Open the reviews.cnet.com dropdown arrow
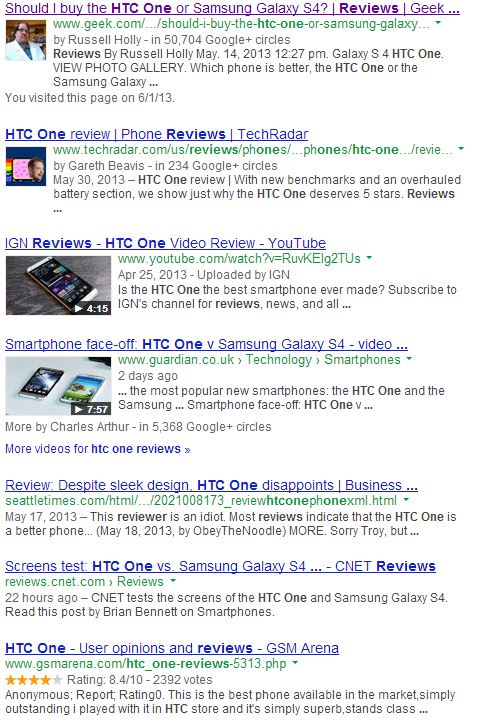The height and width of the screenshot is (723, 498). pos(173,581)
